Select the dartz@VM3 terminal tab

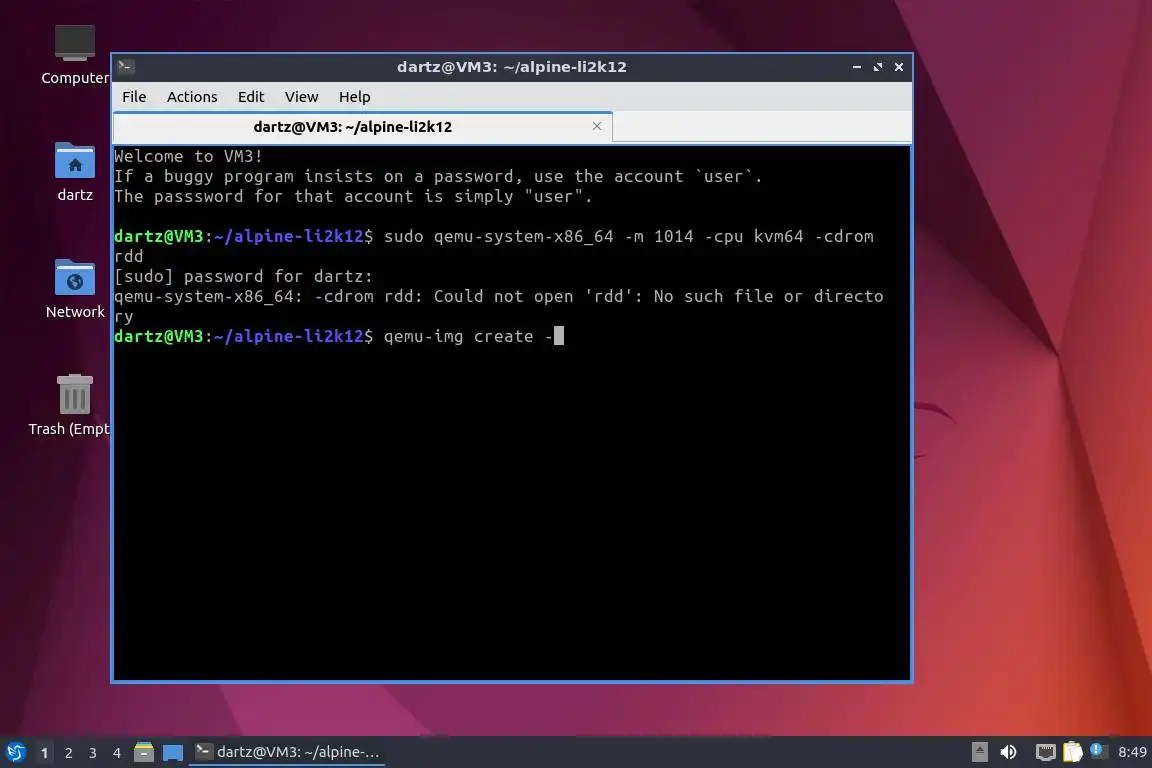(363, 127)
